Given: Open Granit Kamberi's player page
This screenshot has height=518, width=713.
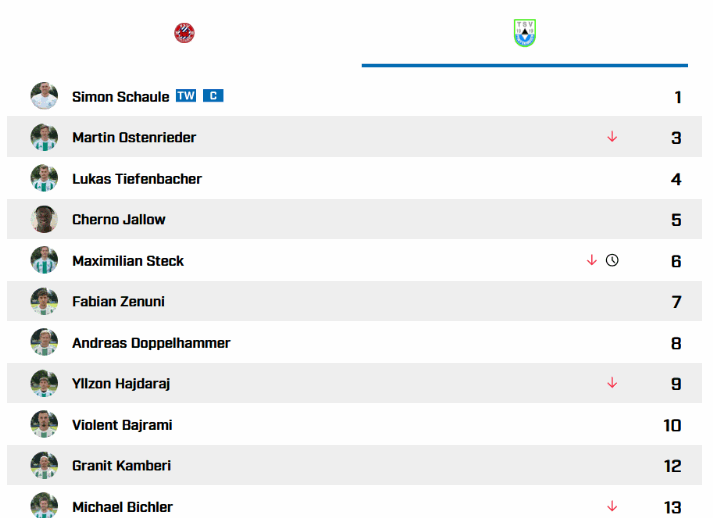Looking at the screenshot, I should [121, 466].
